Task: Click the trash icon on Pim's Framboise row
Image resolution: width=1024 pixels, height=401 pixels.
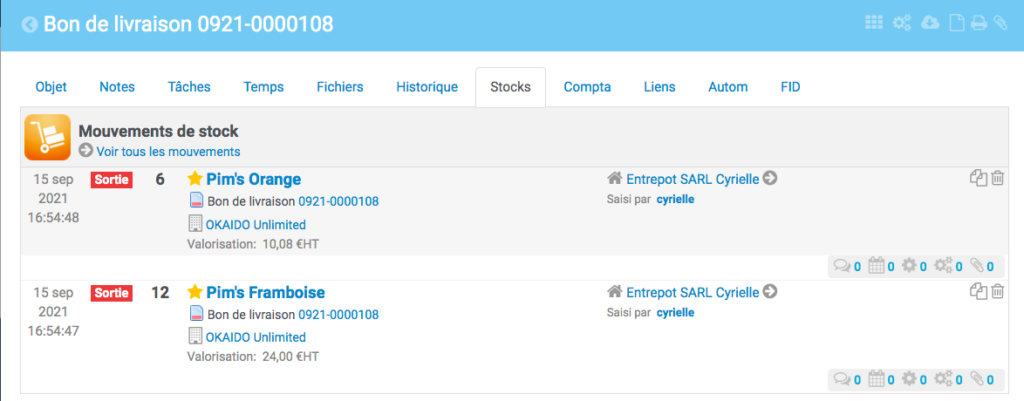Action: tap(997, 291)
